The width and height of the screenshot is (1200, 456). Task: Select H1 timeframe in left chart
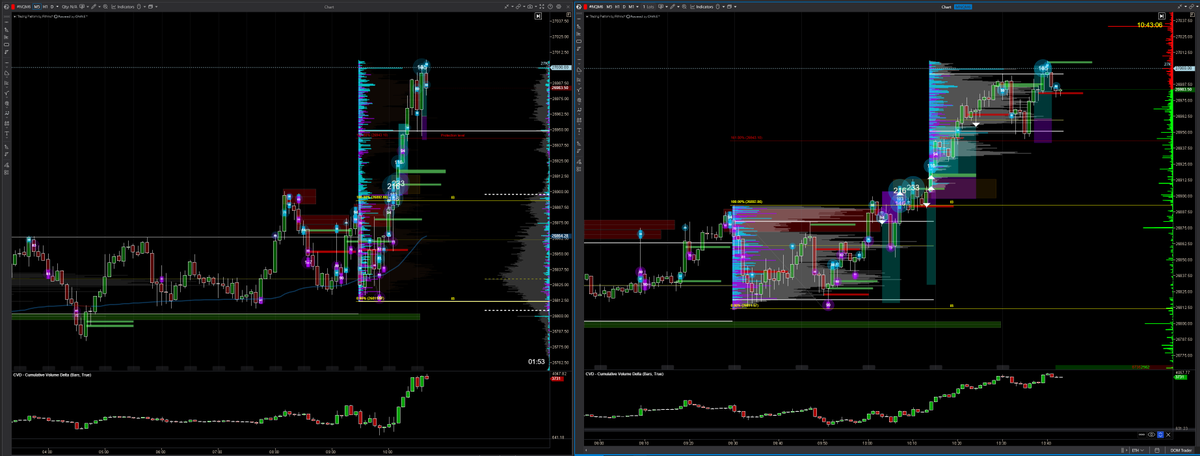(45, 6)
